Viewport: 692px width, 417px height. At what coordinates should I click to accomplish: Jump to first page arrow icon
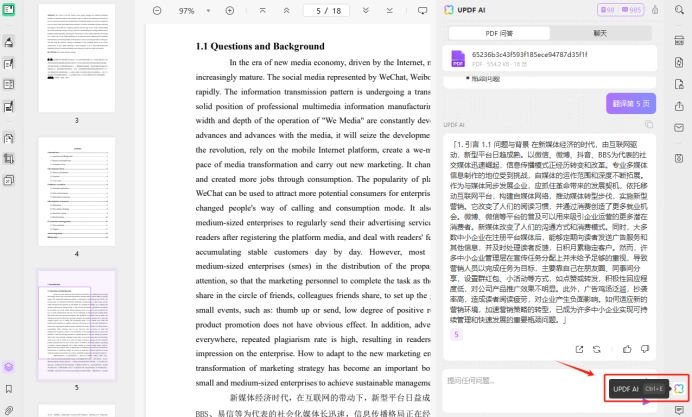click(x=263, y=11)
